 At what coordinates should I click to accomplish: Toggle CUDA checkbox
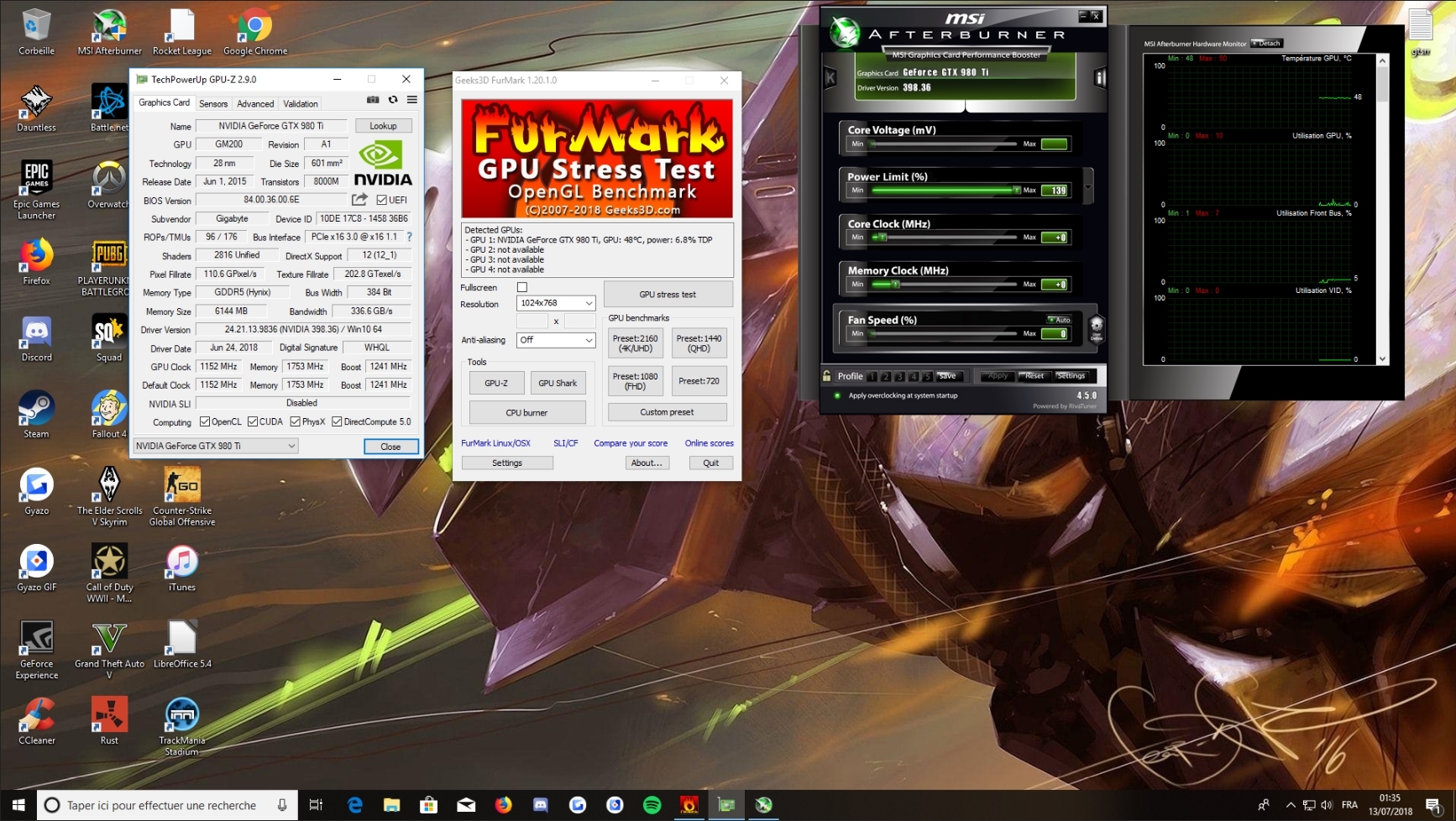coord(253,421)
